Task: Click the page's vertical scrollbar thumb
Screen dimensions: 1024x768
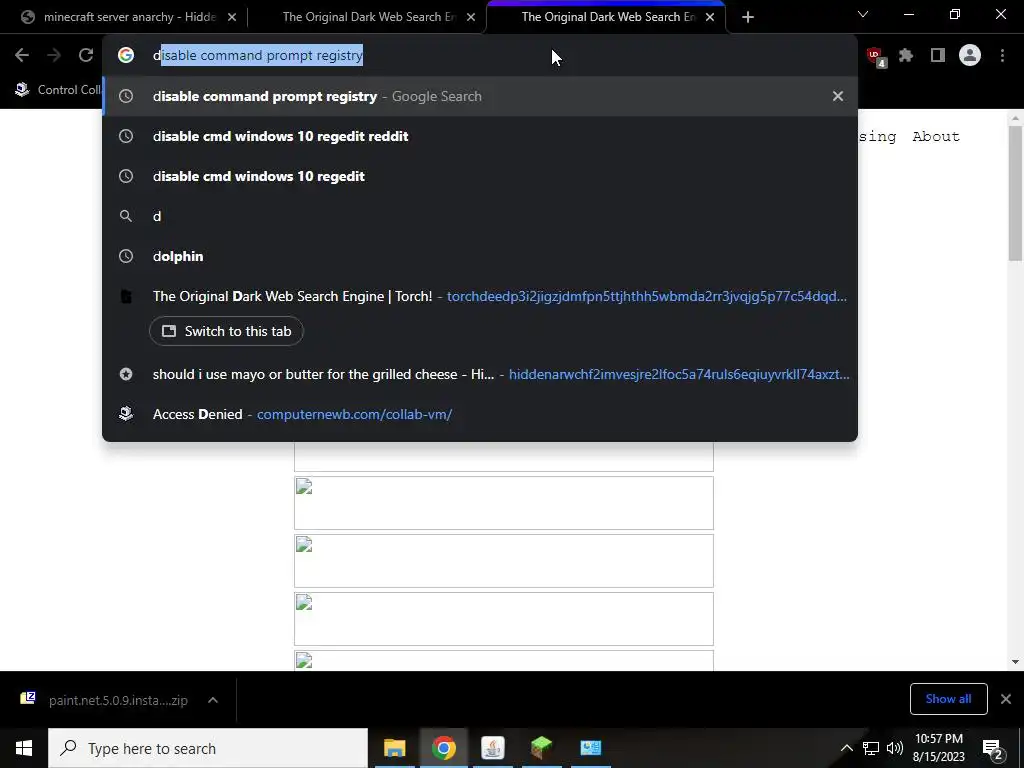Action: click(x=1015, y=193)
